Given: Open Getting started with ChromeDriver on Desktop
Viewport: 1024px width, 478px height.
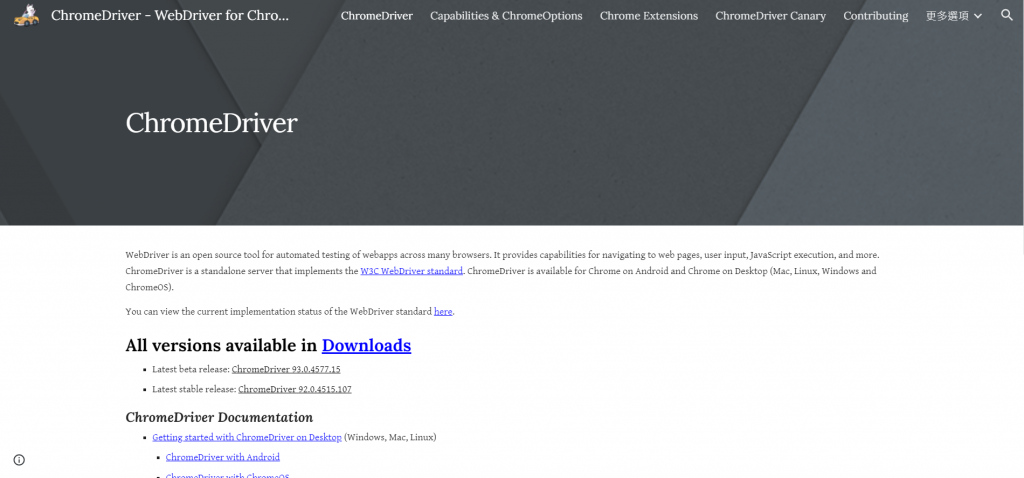Looking at the screenshot, I should pyautogui.click(x=247, y=437).
